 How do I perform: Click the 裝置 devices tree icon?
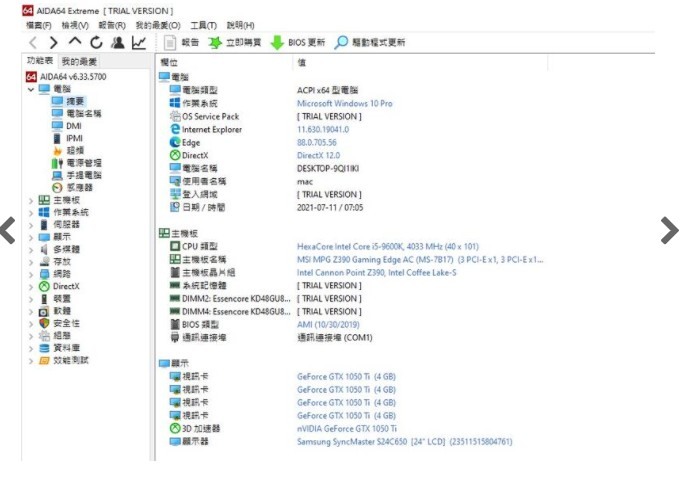(x=44, y=299)
